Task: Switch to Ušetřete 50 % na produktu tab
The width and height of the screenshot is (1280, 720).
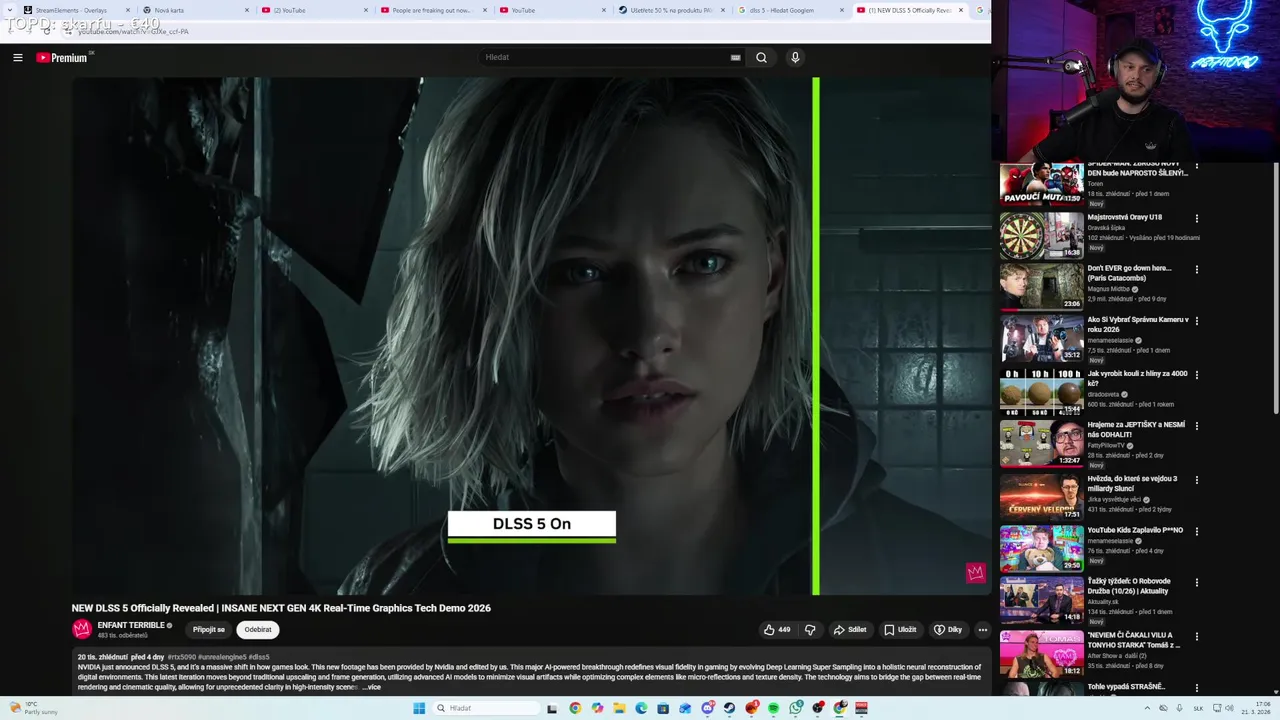Action: point(670,10)
